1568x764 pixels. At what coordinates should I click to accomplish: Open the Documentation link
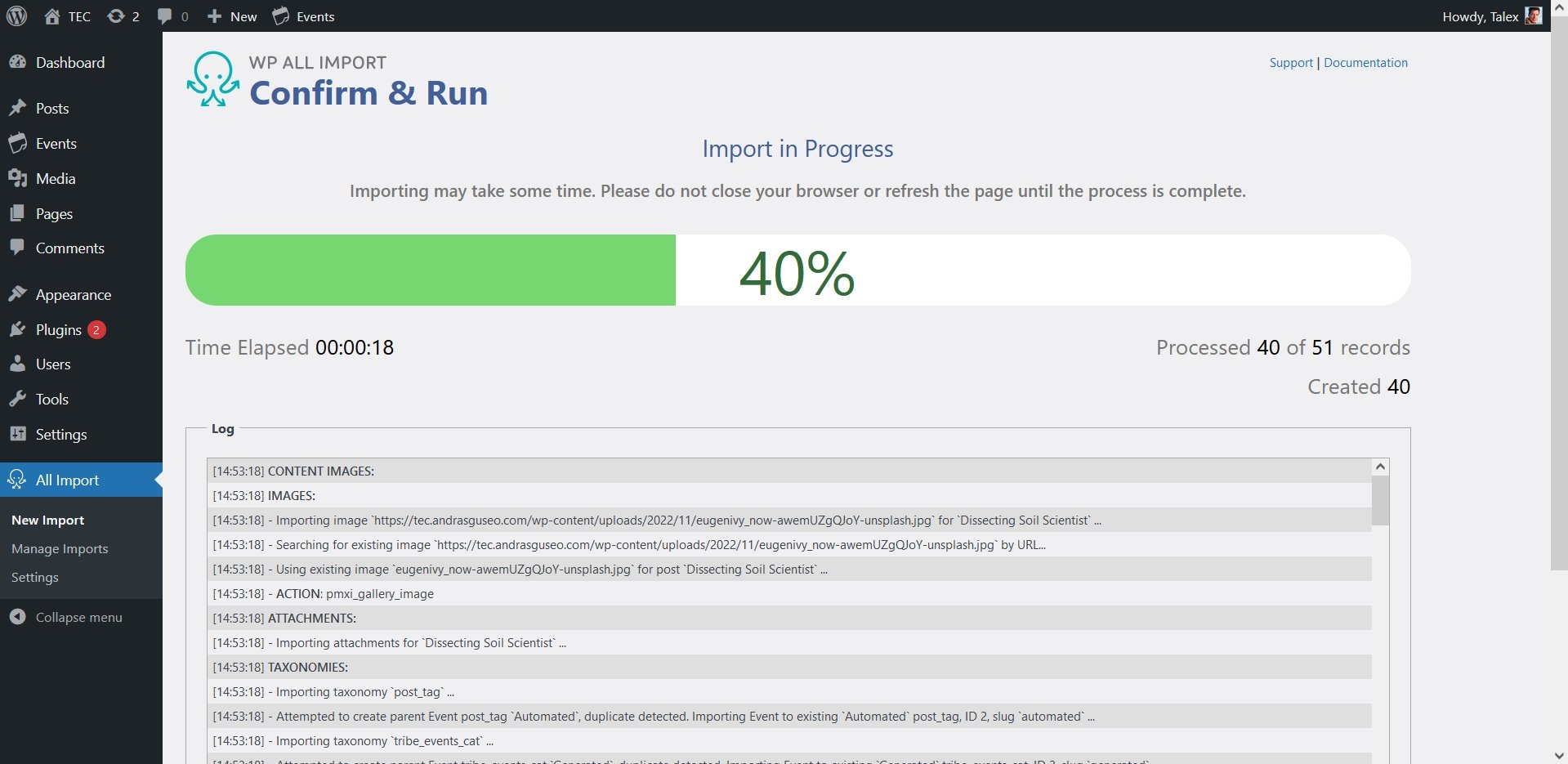[x=1365, y=63]
